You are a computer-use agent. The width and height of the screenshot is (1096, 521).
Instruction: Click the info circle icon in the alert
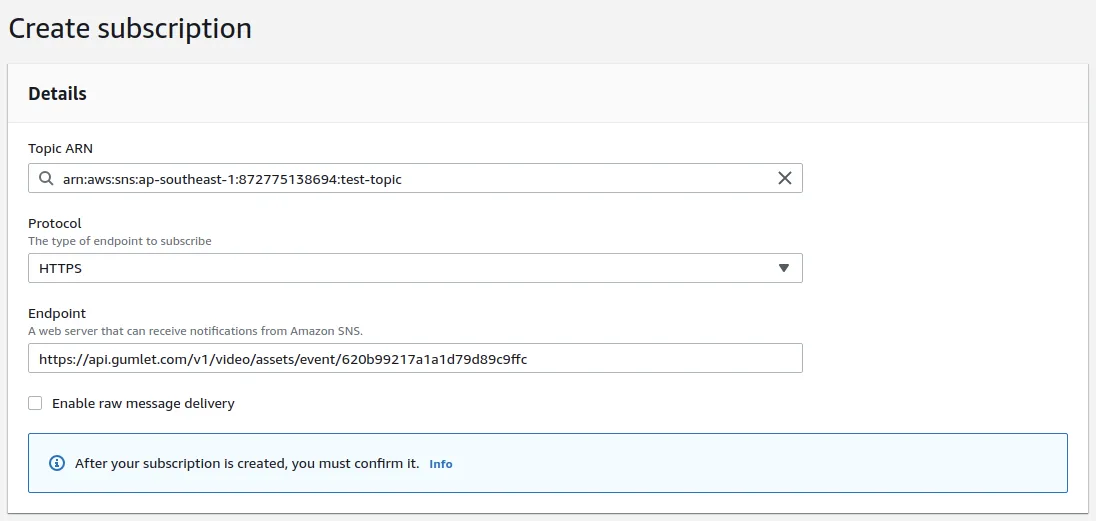click(x=57, y=464)
